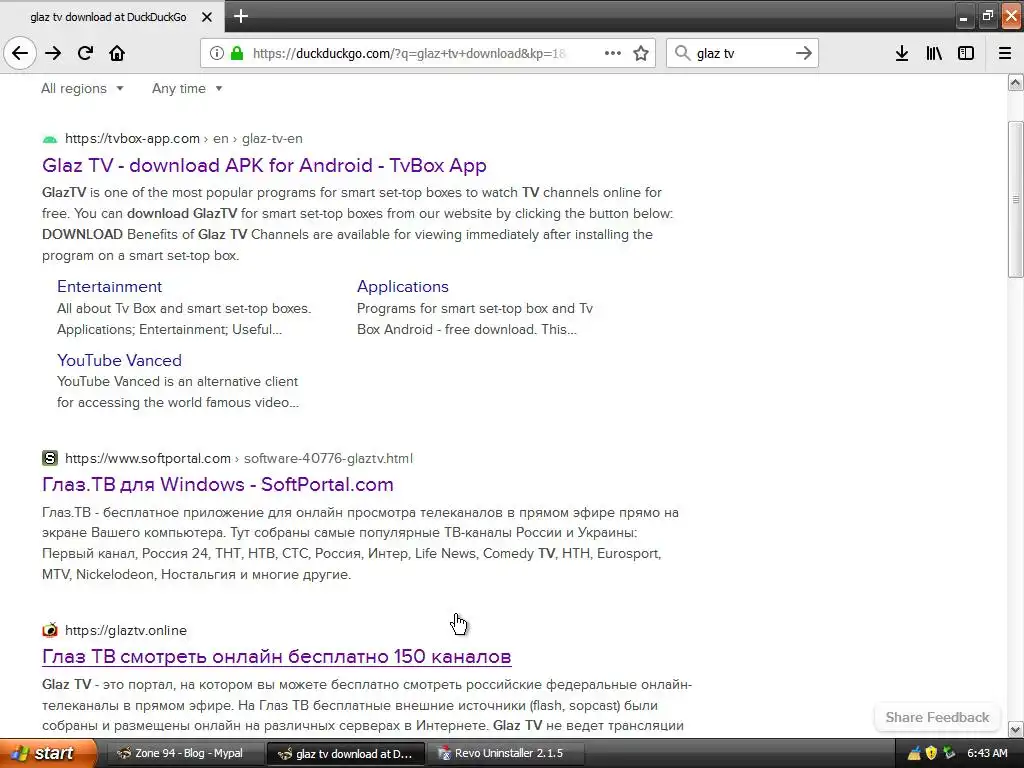Click the search magnifier icon
Screen dimensions: 1024x768
pyautogui.click(x=682, y=53)
